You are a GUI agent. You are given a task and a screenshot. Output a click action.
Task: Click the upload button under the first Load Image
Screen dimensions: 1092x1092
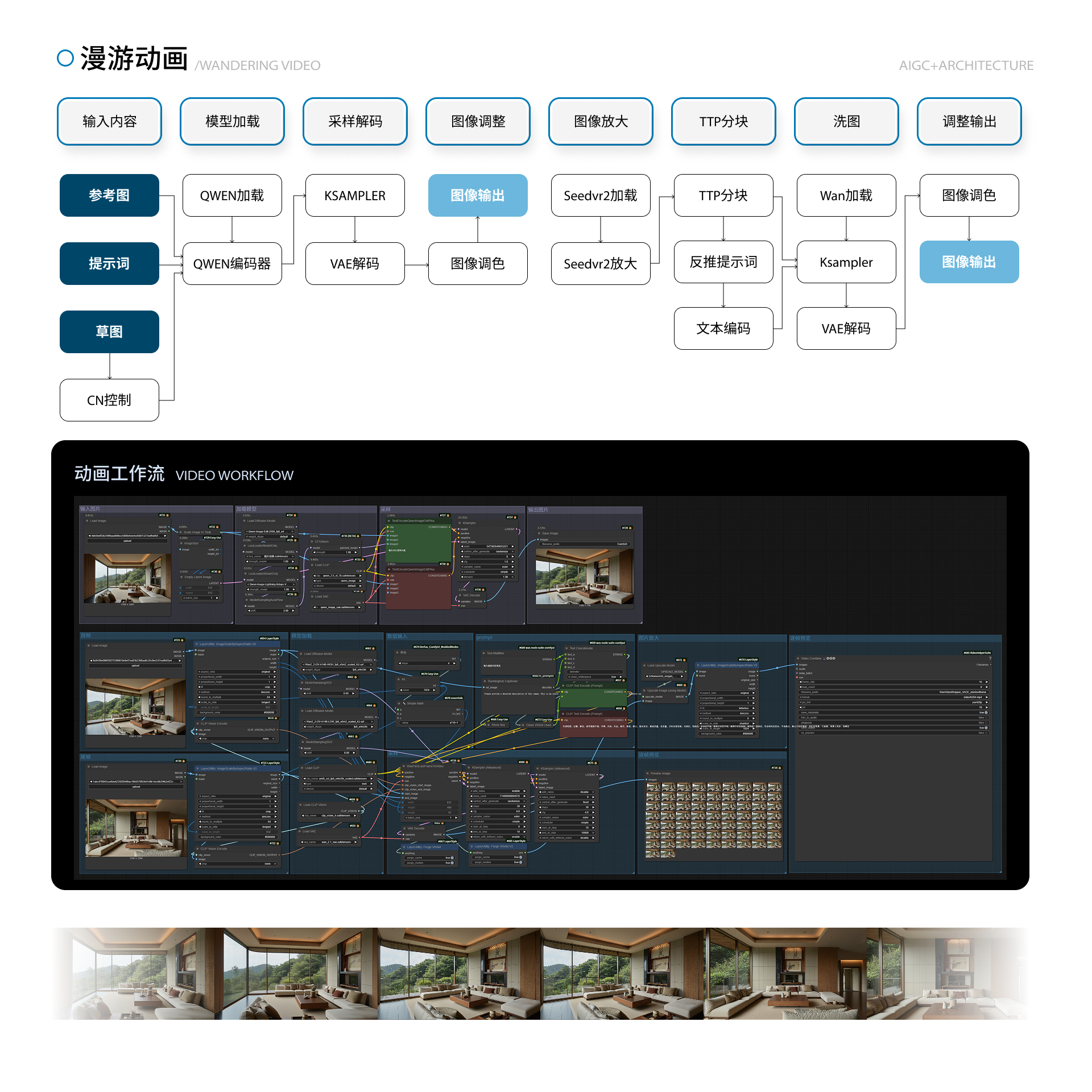tap(127, 541)
